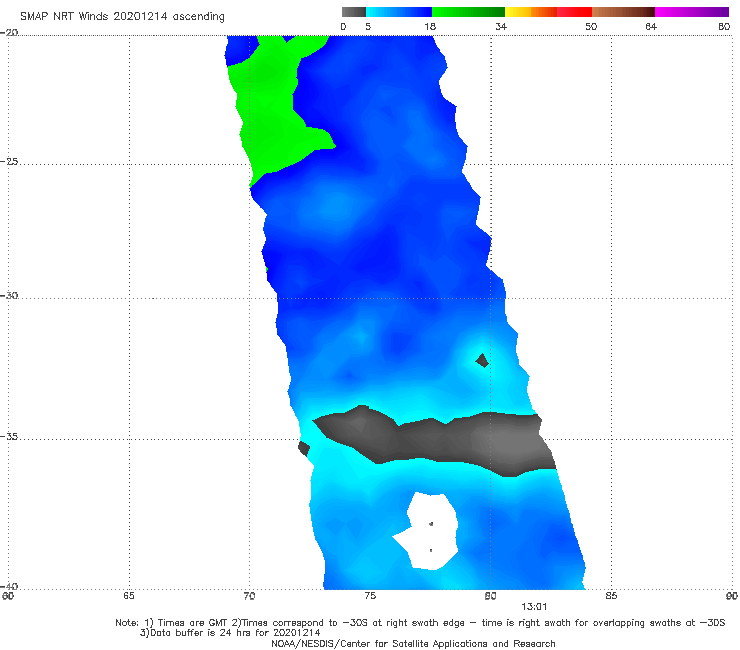
Task: Click the color bar label '34'
Action: click(501, 27)
